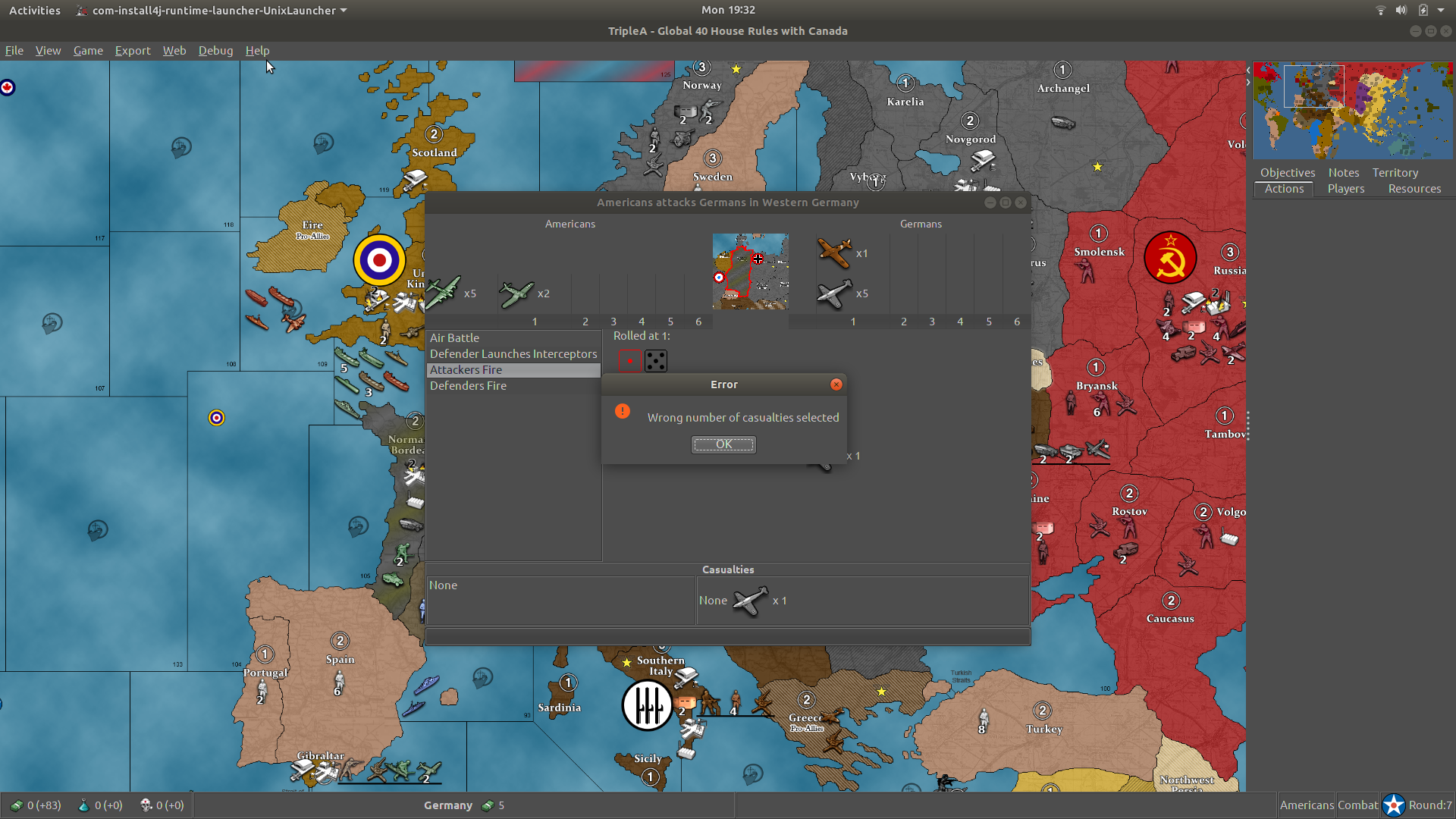Image resolution: width=1456 pixels, height=819 pixels.
Task: Click the German fighter unit x5
Action: coord(834,293)
